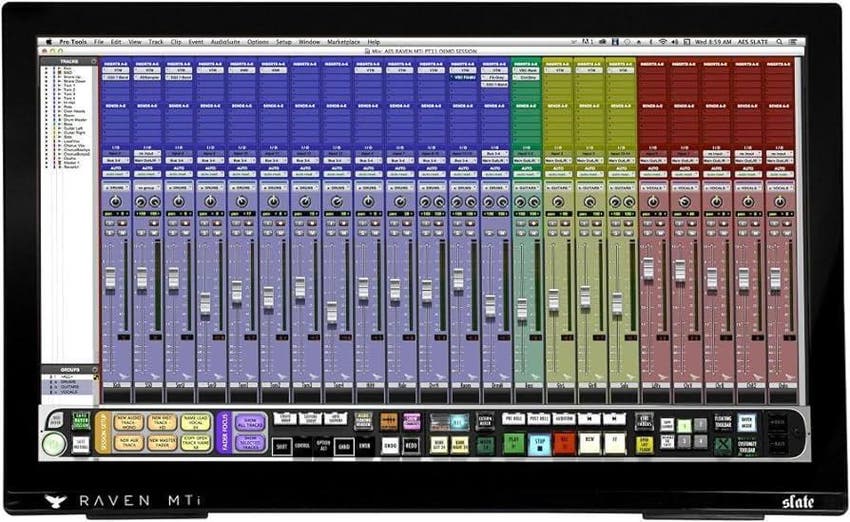Image resolution: width=850 pixels, height=522 pixels.
Task: Open first channel's DRUMS group dropdown
Action: point(116,187)
